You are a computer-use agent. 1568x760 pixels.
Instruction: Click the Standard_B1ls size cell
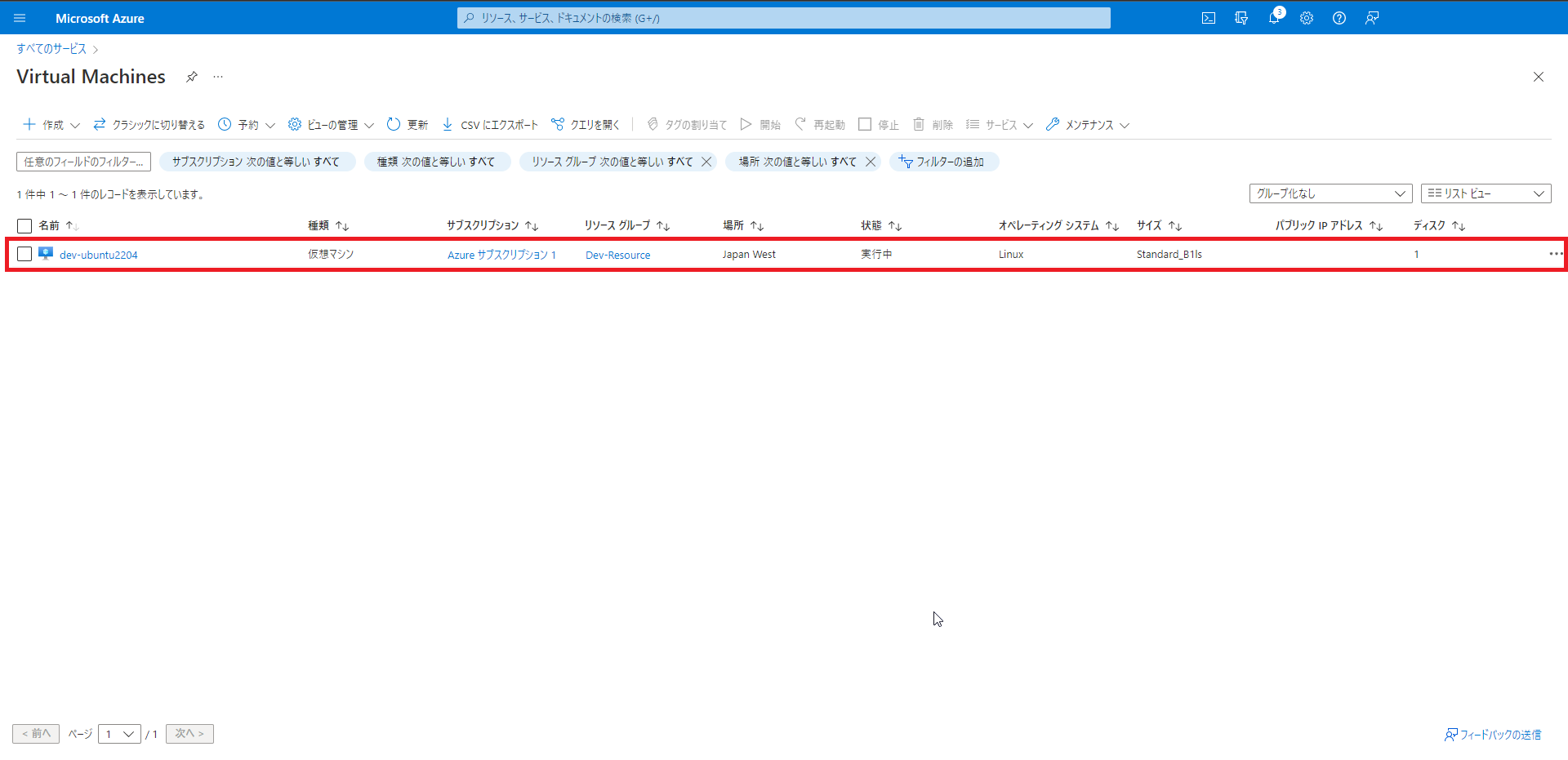(x=1169, y=255)
